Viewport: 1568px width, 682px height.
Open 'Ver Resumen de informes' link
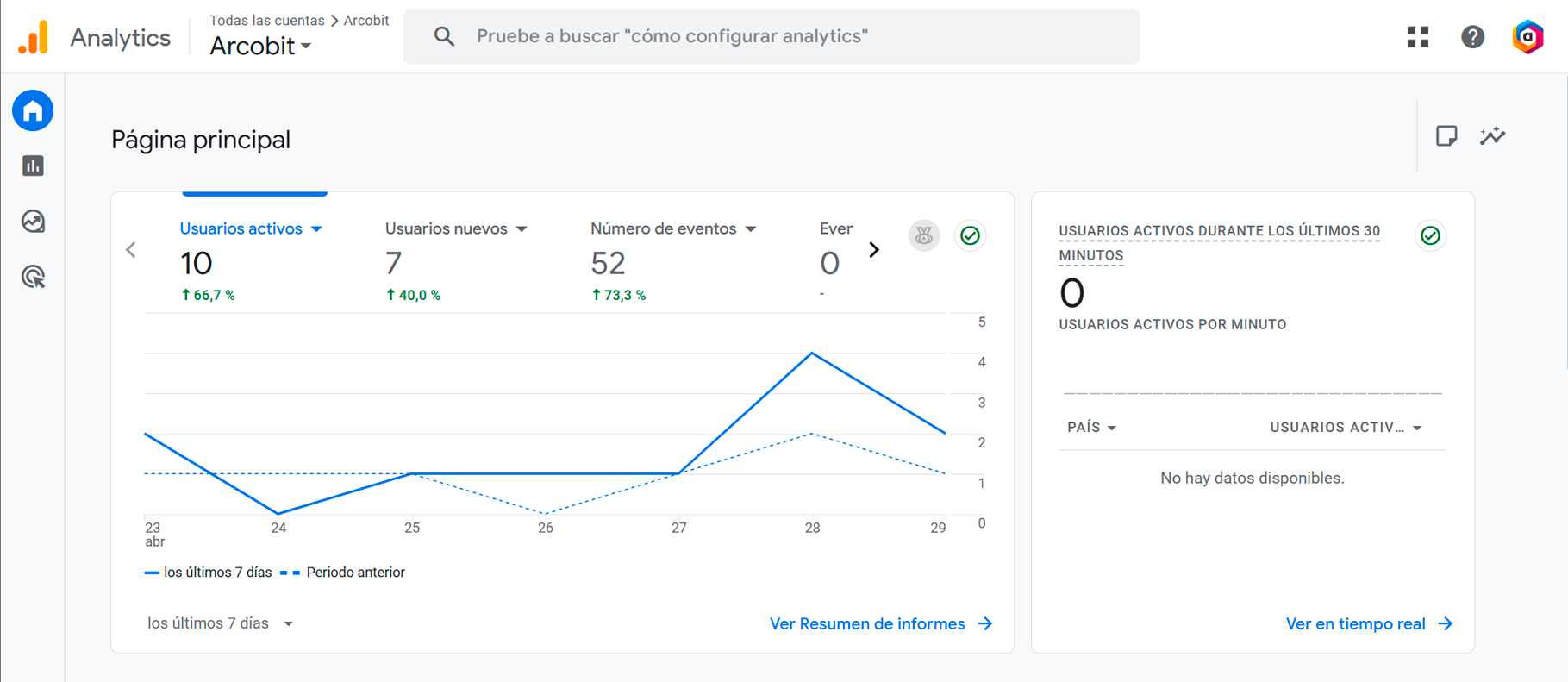click(x=880, y=624)
